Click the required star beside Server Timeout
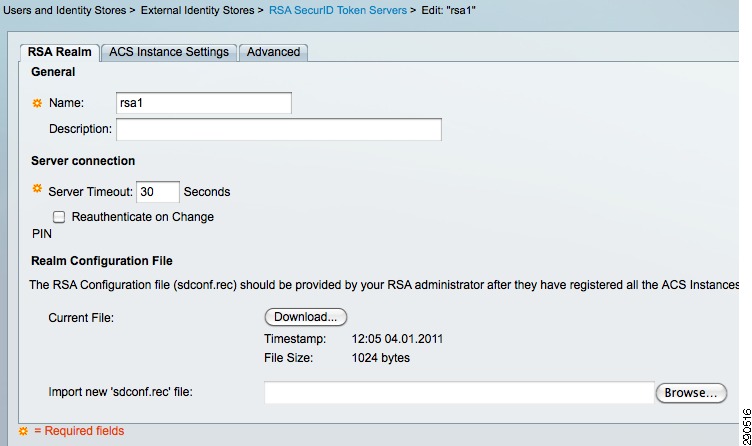The width and height of the screenshot is (752, 446). click(37, 188)
